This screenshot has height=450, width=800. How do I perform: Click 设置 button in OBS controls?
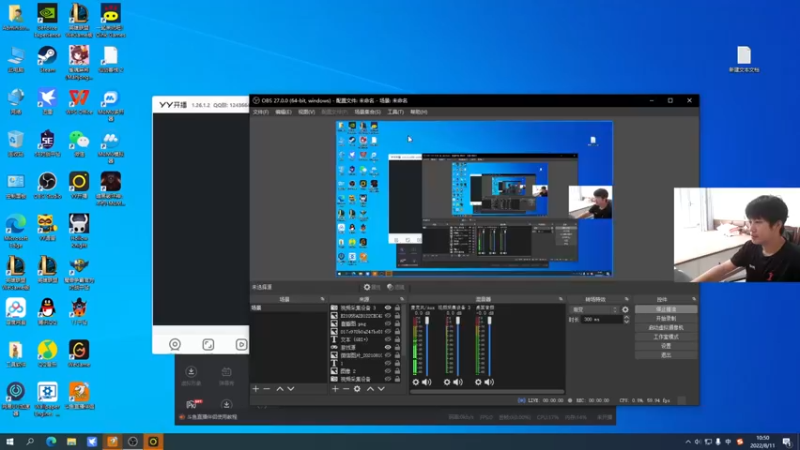click(666, 346)
